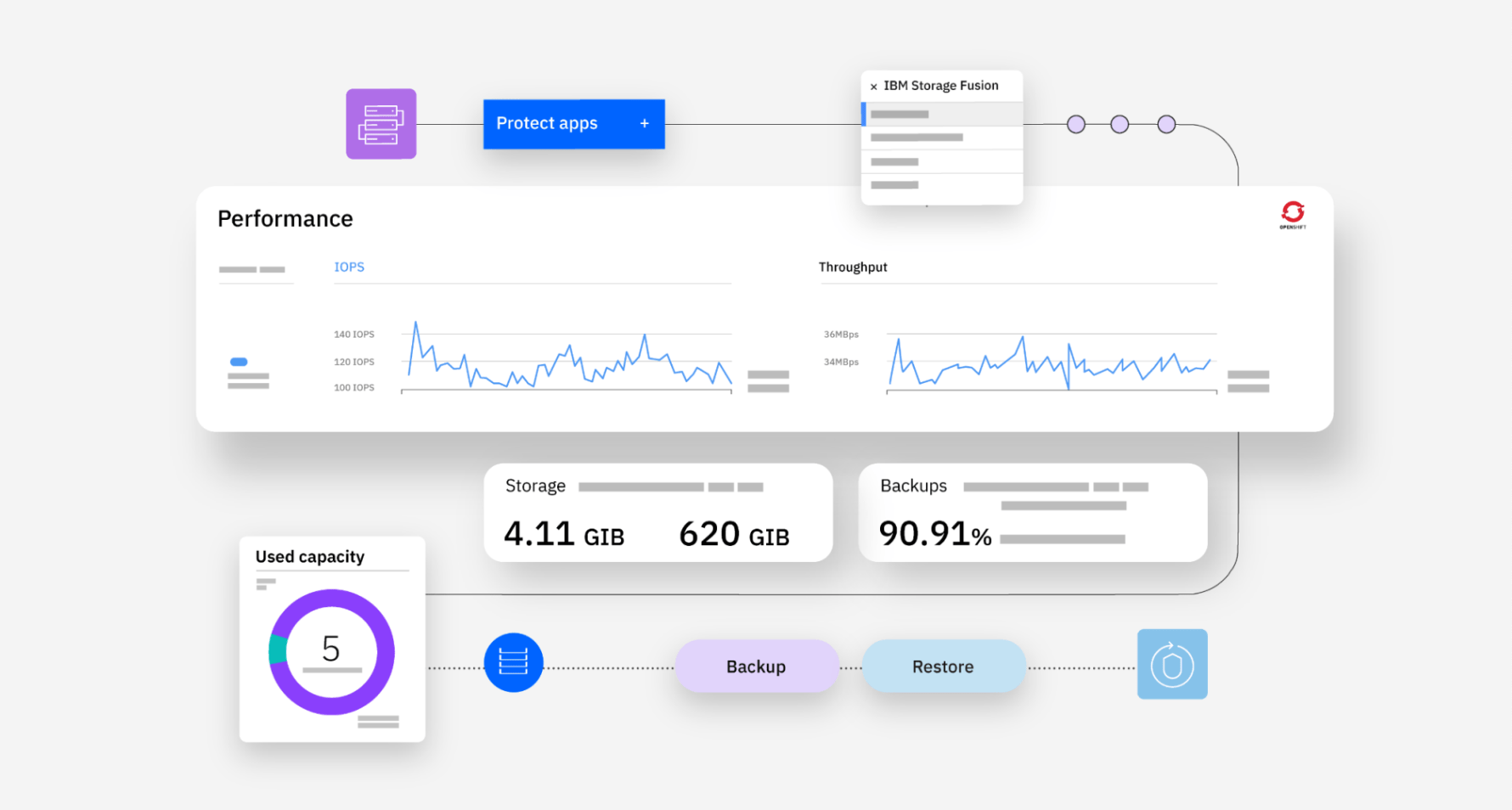Click the 100 IOPS axis label
Image resolution: width=1512 pixels, height=810 pixels.
tap(354, 388)
